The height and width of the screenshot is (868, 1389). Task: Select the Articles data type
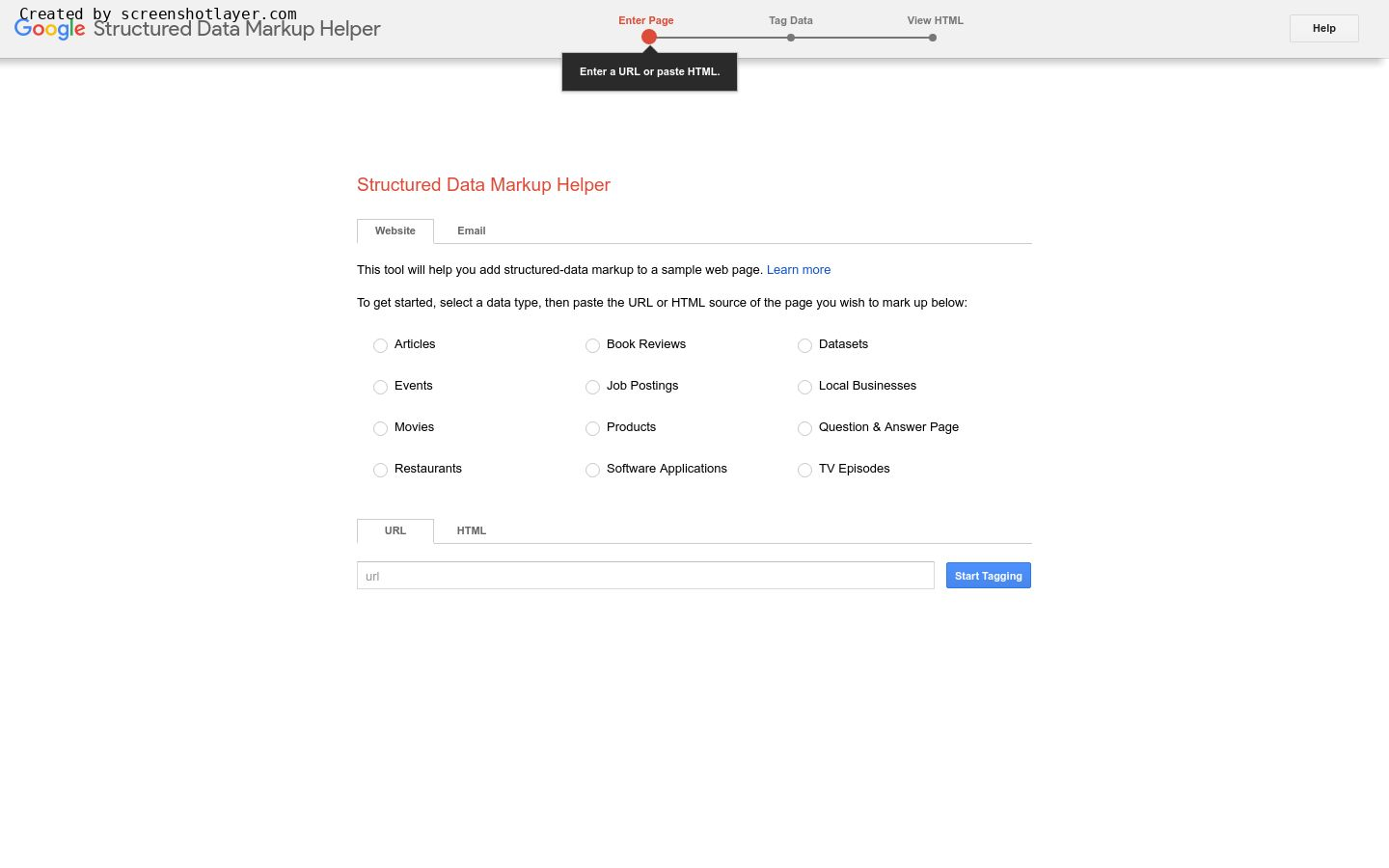pos(380,345)
